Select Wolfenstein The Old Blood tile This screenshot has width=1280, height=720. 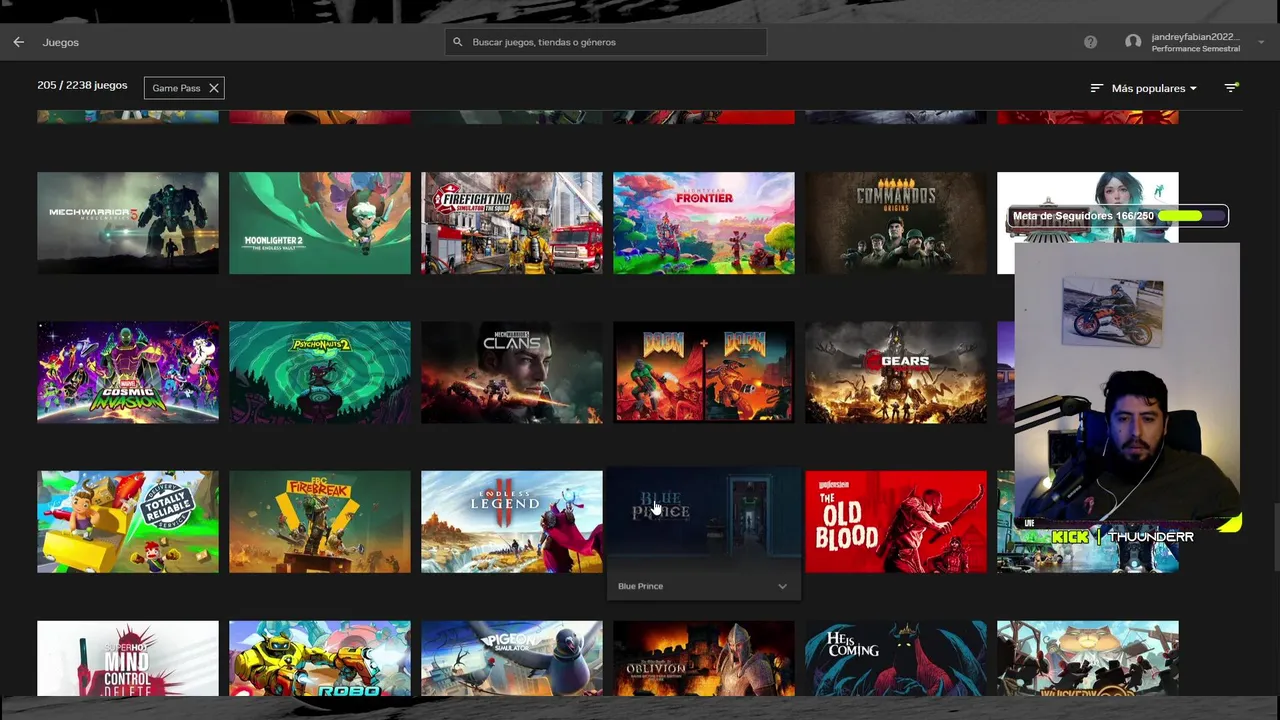pos(896,522)
